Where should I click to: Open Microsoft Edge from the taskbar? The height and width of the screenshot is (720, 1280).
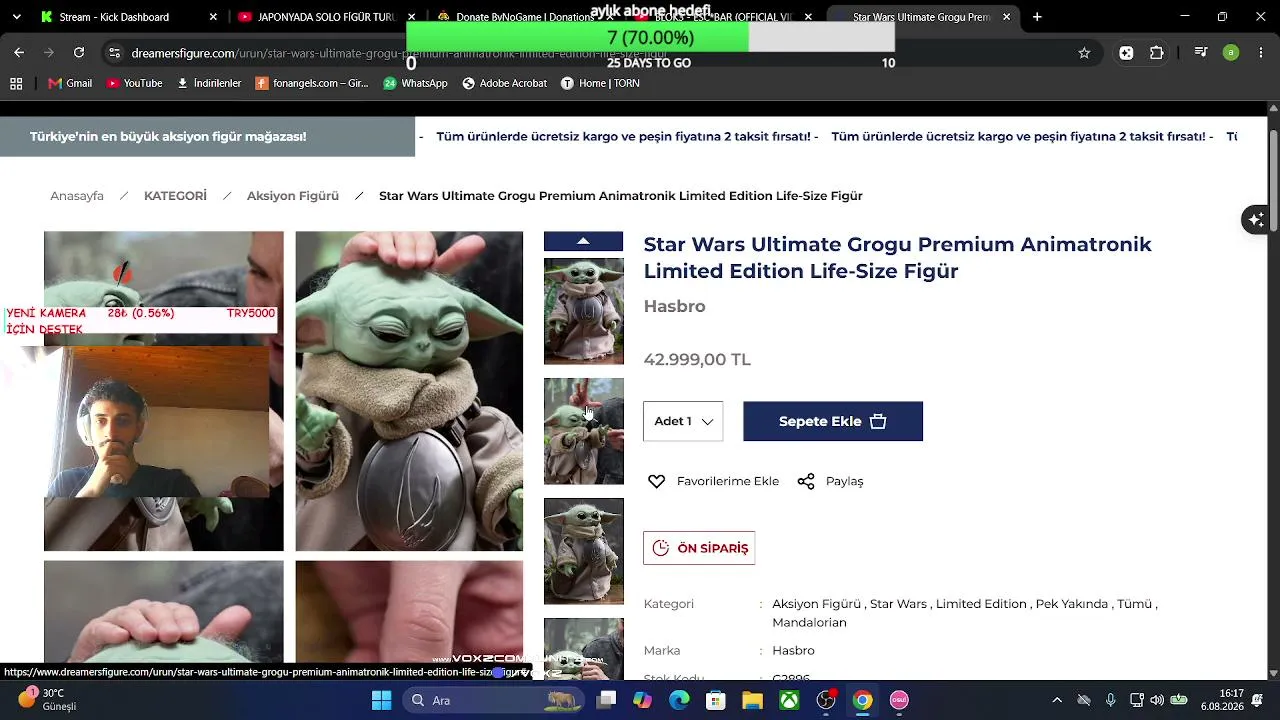(679, 700)
